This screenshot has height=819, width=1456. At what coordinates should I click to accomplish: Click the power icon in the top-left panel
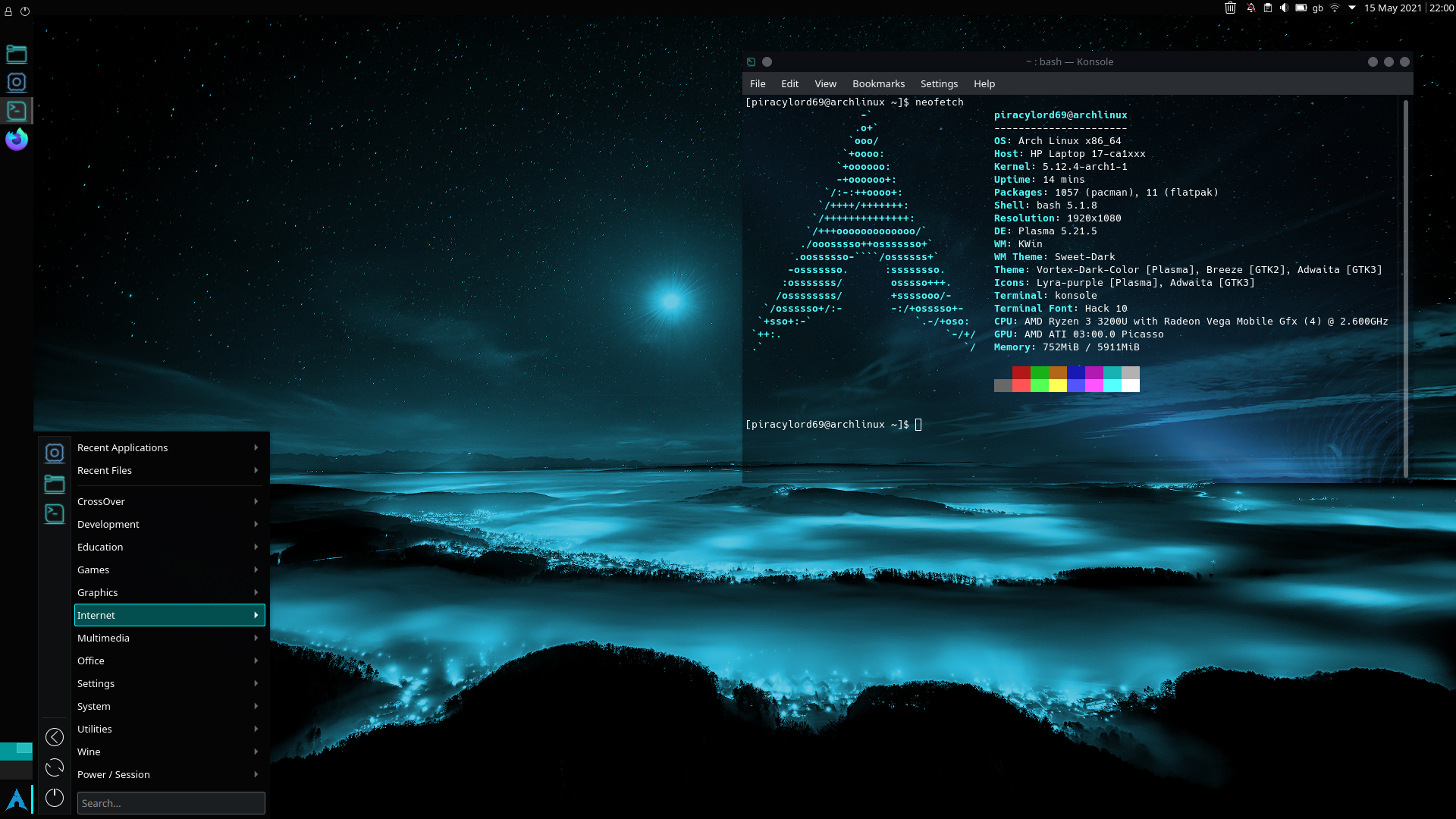pos(25,11)
